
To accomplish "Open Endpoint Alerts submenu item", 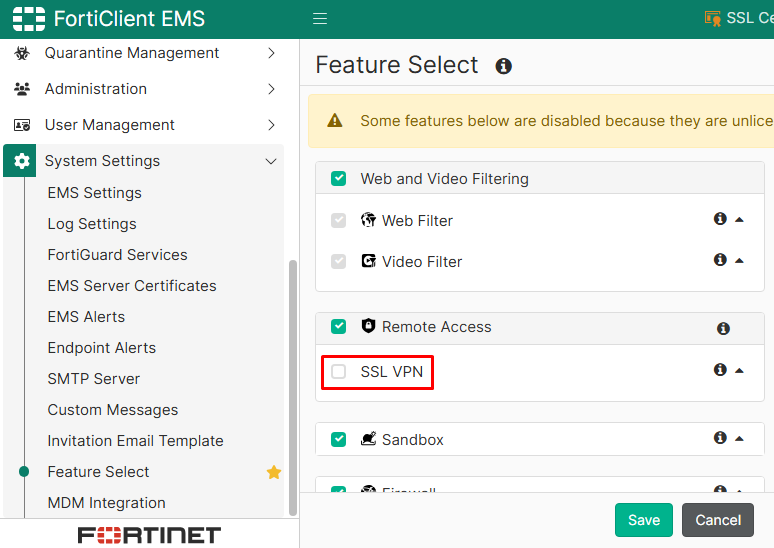I will click(101, 348).
